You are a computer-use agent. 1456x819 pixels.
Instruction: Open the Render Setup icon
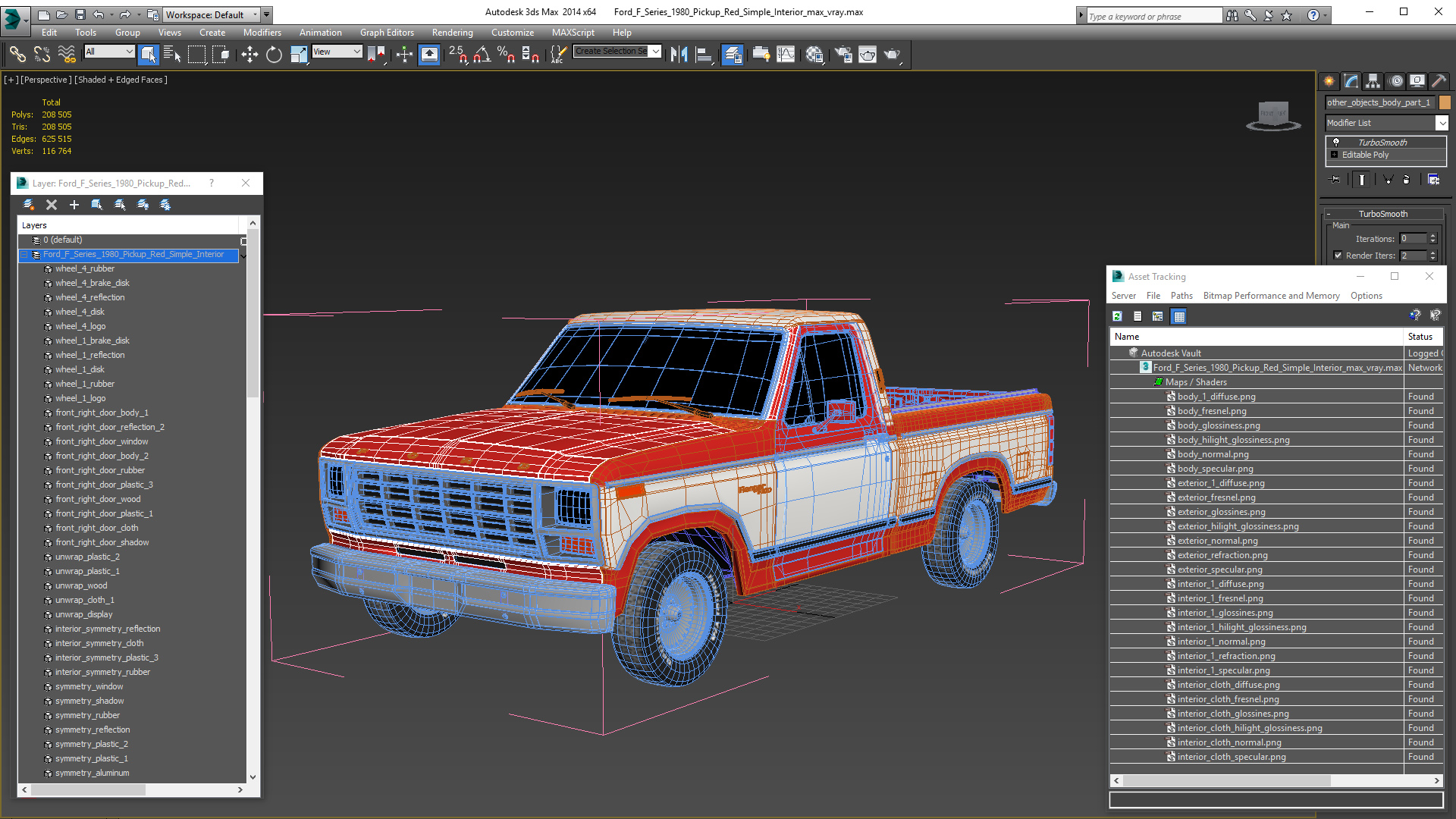click(x=843, y=54)
